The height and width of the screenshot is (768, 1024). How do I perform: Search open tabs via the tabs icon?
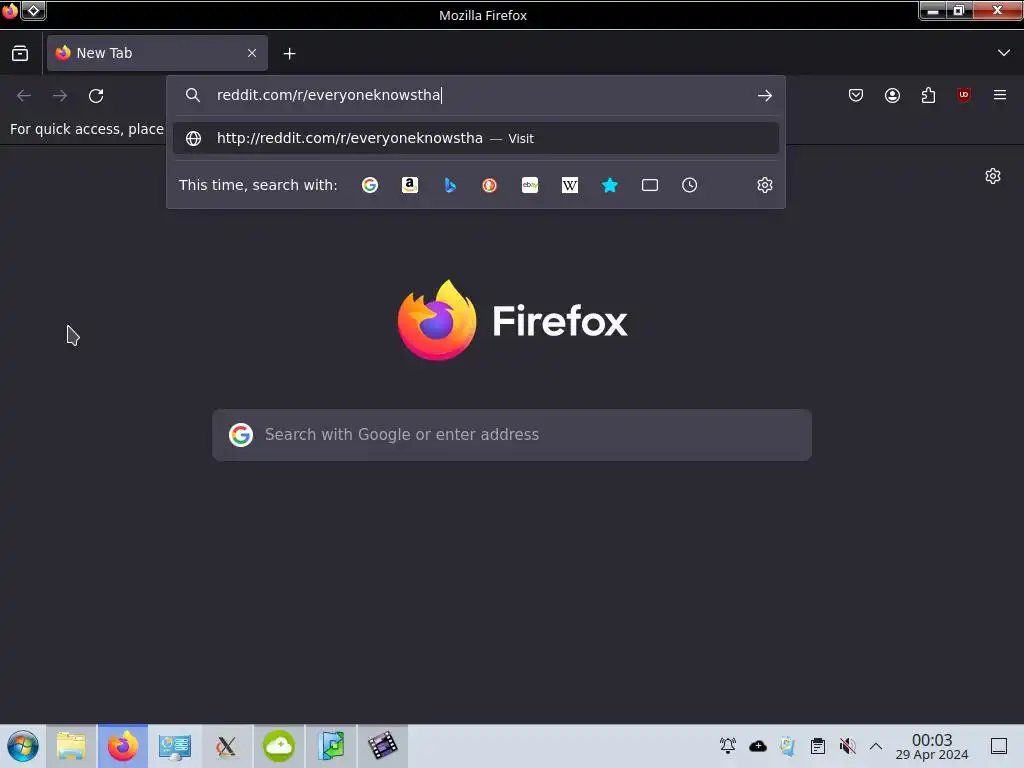point(649,185)
